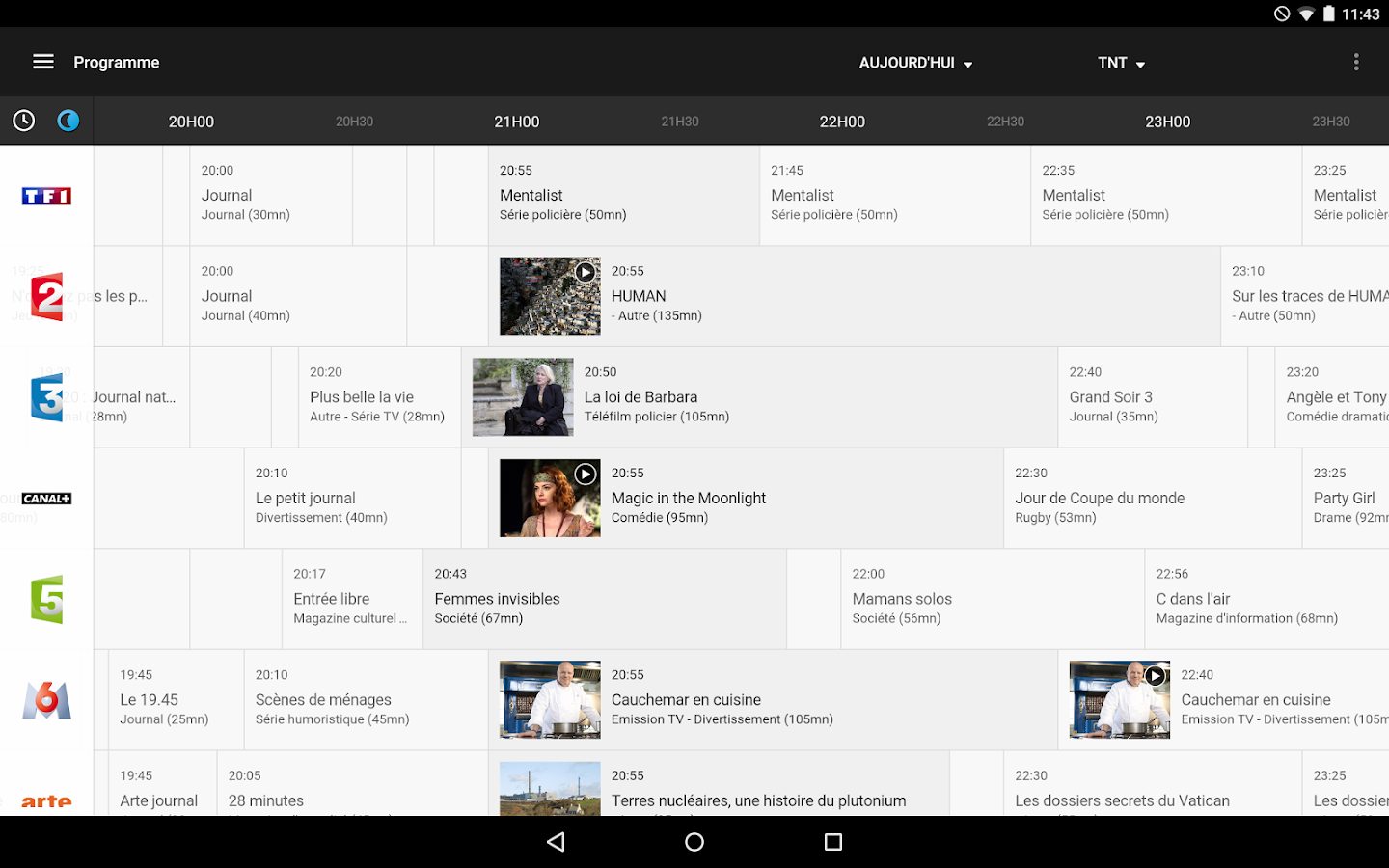Open Terres nucléaires programme thumbnail

pyautogui.click(x=550, y=789)
